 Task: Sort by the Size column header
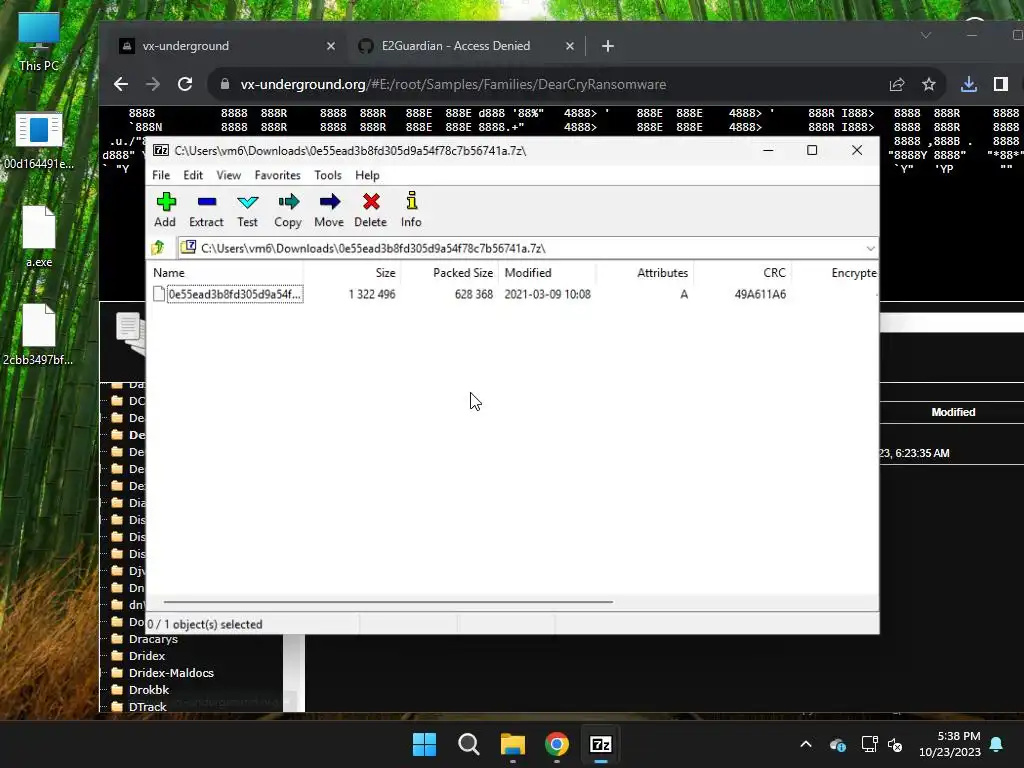click(352, 273)
